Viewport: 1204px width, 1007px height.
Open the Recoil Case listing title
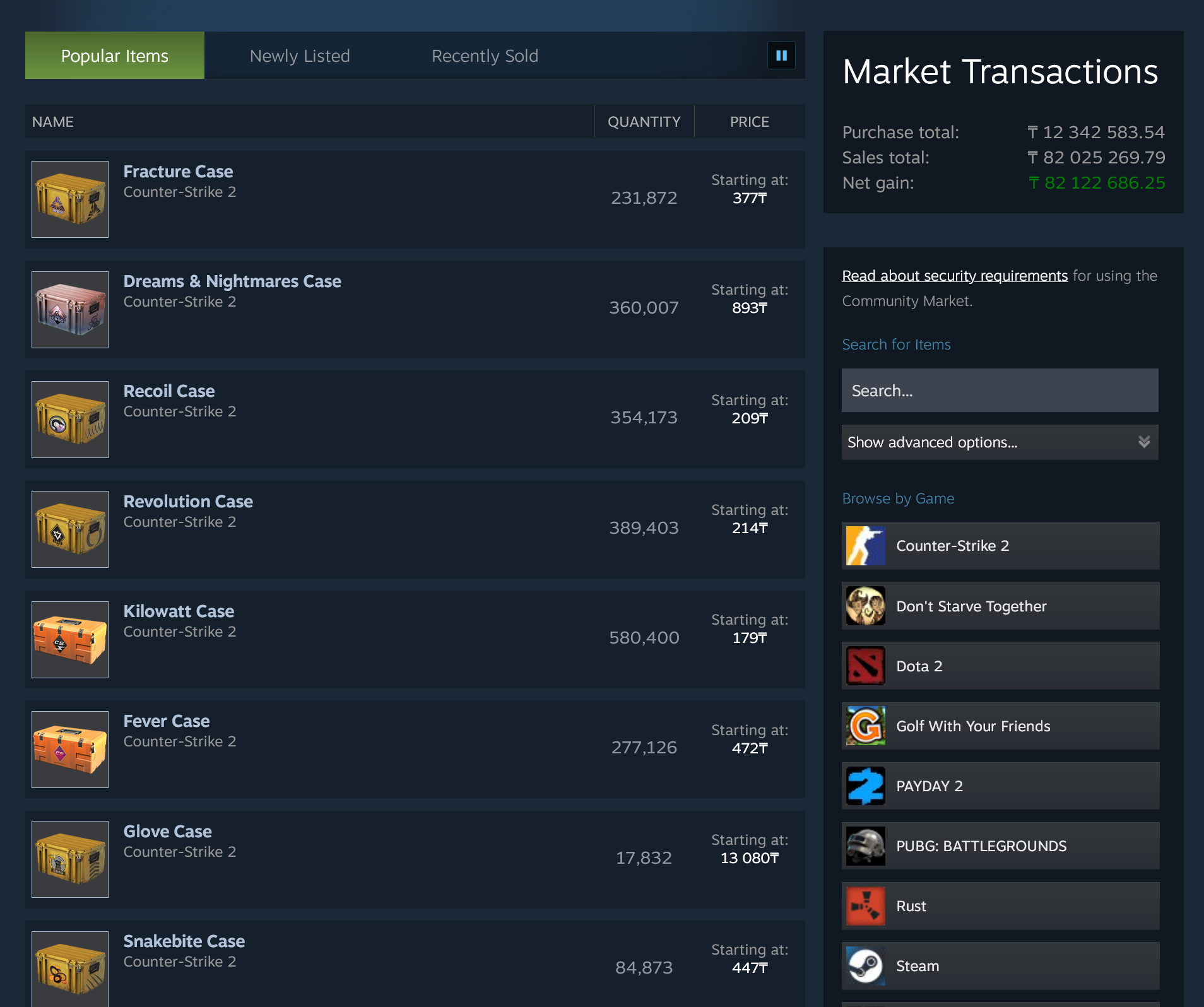[x=169, y=391]
